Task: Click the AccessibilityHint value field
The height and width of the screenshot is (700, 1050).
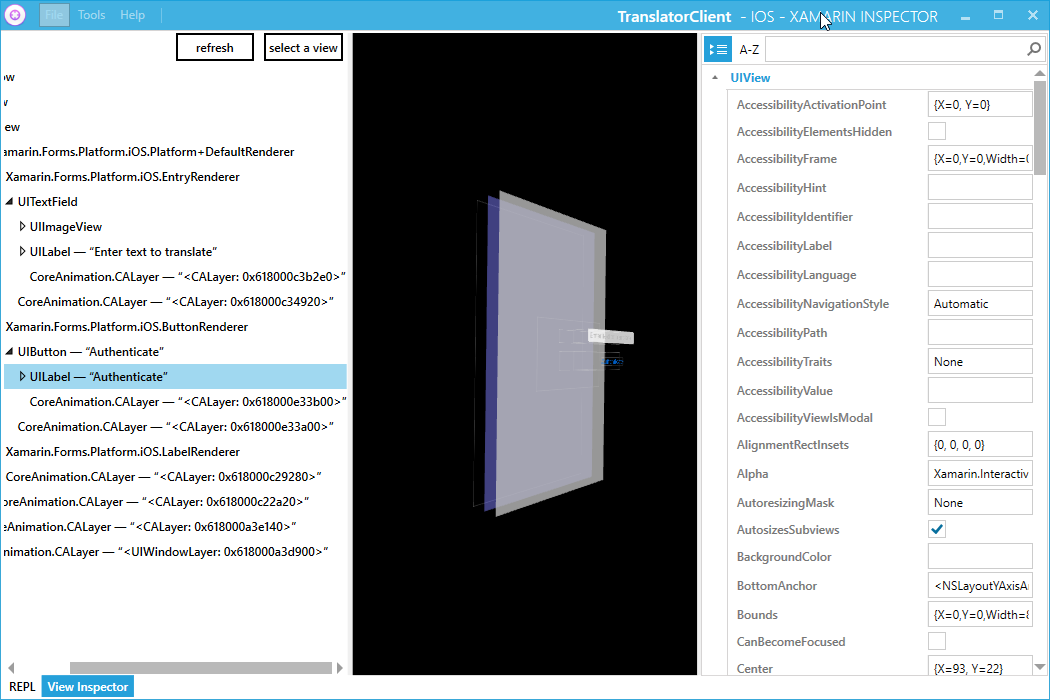Action: [x=980, y=188]
